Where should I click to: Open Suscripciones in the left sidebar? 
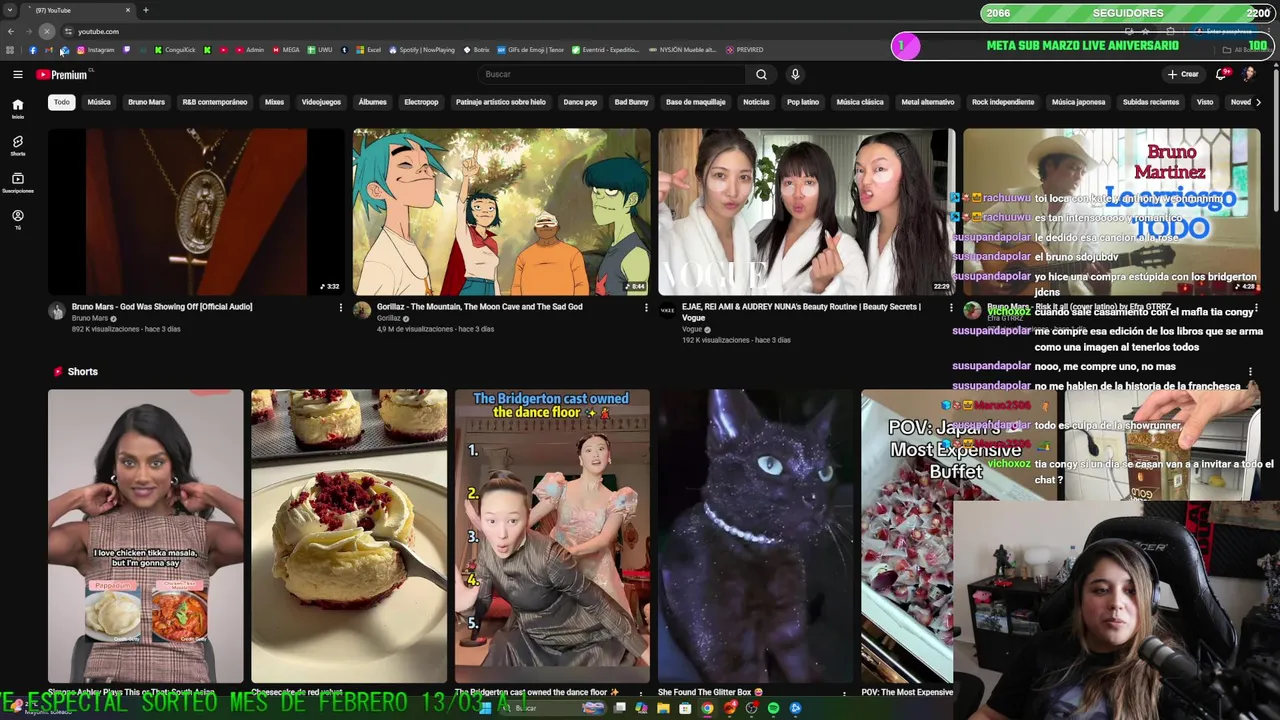click(x=17, y=182)
